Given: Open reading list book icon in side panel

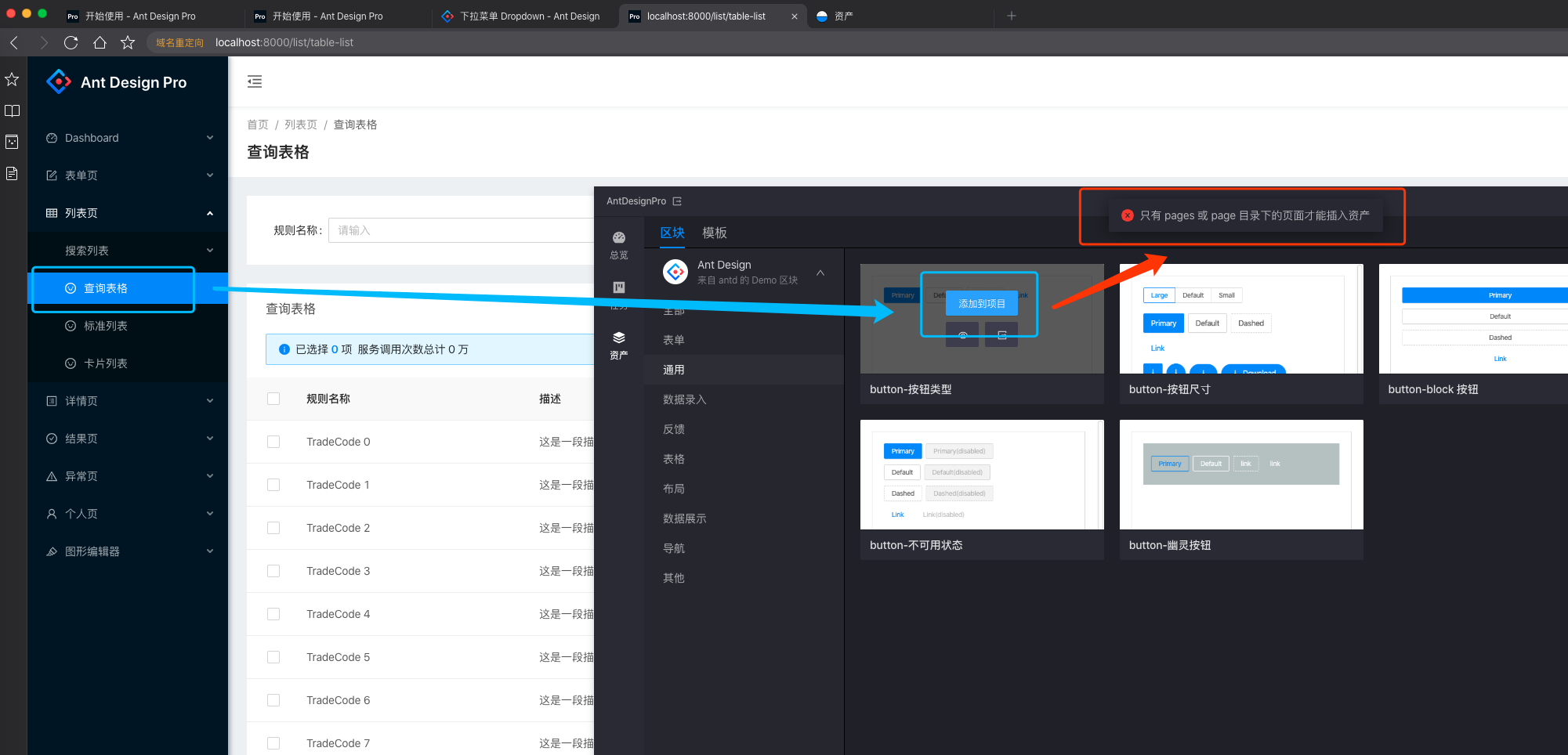Looking at the screenshot, I should point(12,110).
